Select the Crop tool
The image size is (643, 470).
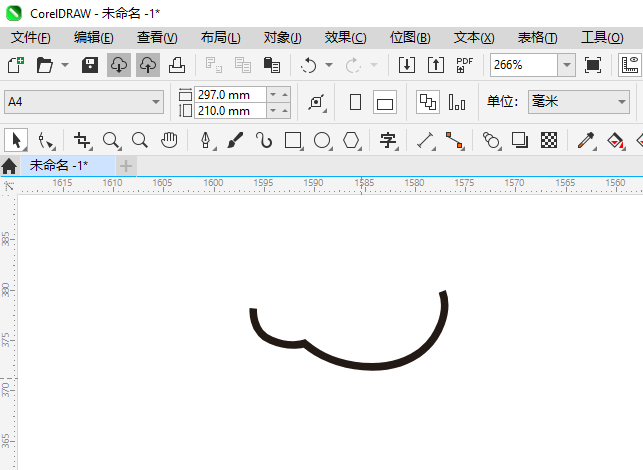click(x=83, y=140)
